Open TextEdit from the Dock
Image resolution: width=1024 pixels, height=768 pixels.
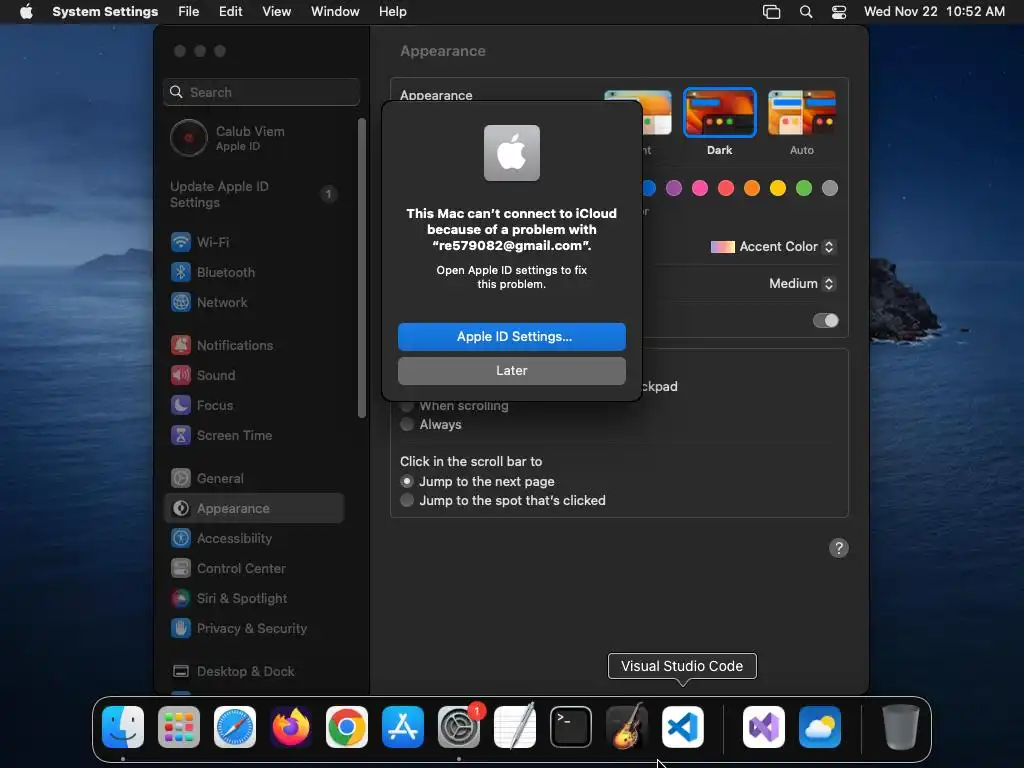515,727
